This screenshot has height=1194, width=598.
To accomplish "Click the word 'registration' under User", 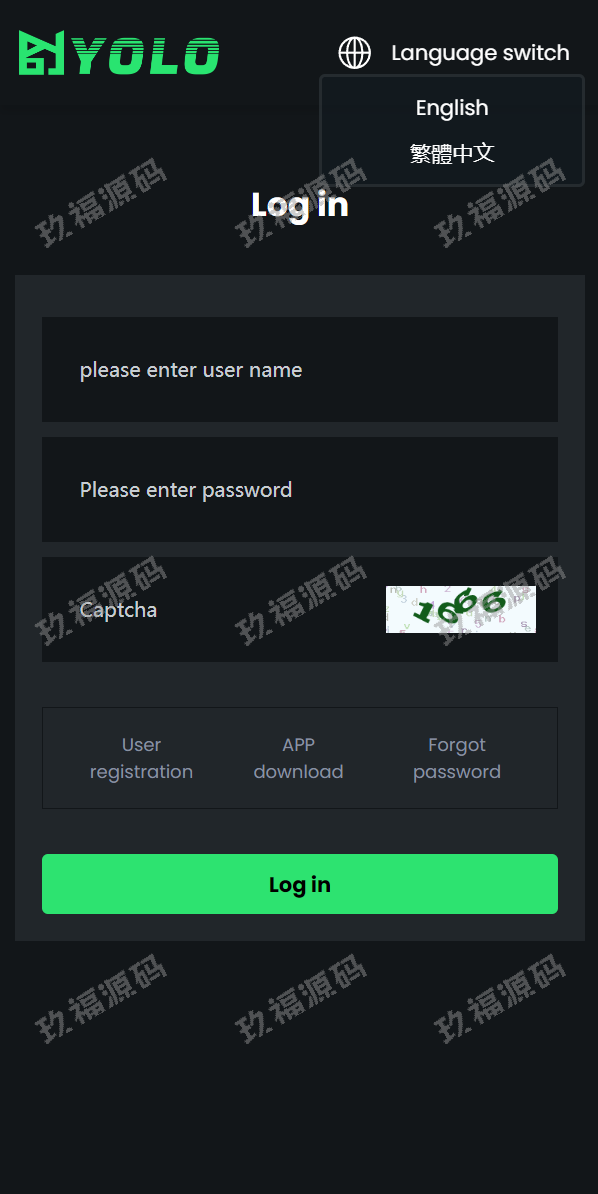I will coord(141,772).
